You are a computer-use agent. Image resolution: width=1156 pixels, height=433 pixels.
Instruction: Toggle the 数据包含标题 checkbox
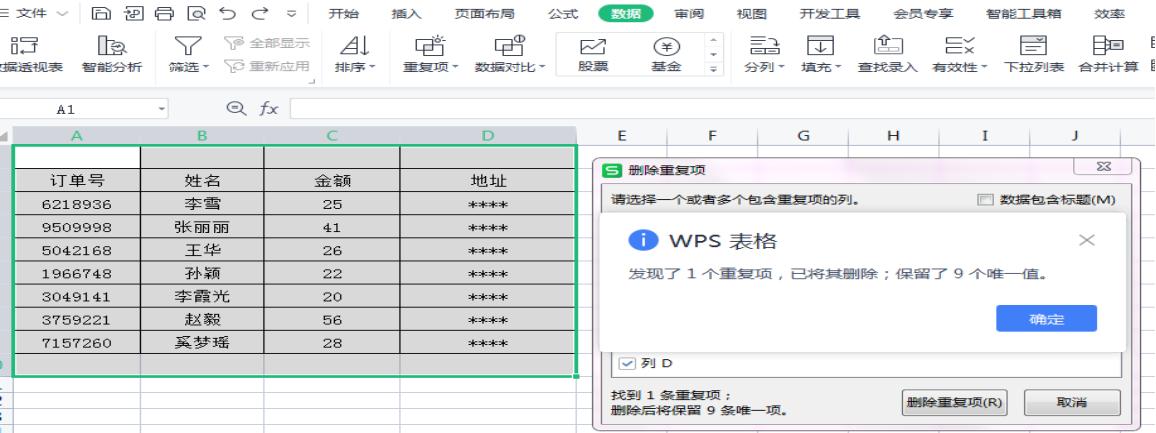coord(984,199)
